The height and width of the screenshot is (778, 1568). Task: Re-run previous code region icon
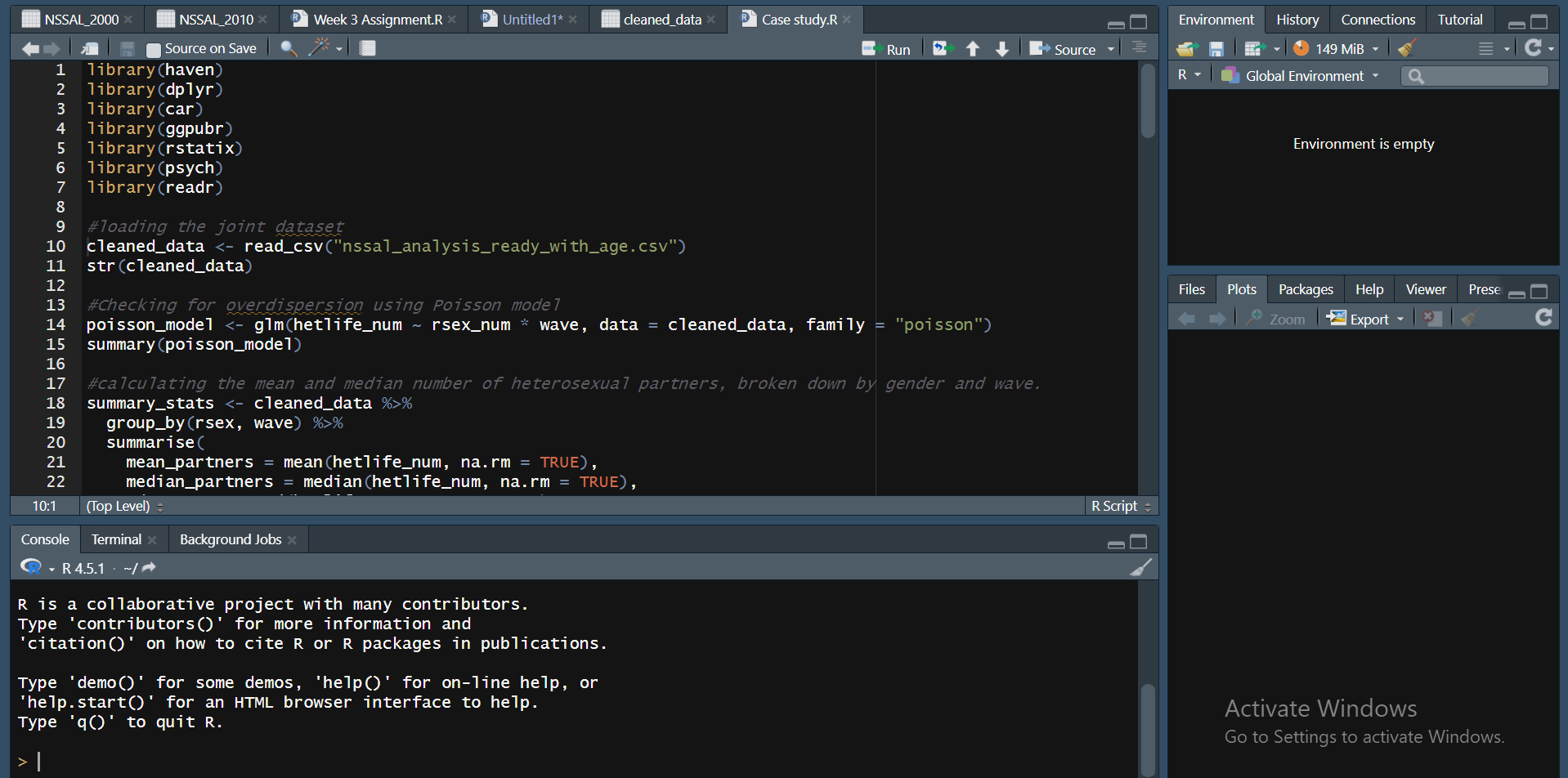point(942,49)
